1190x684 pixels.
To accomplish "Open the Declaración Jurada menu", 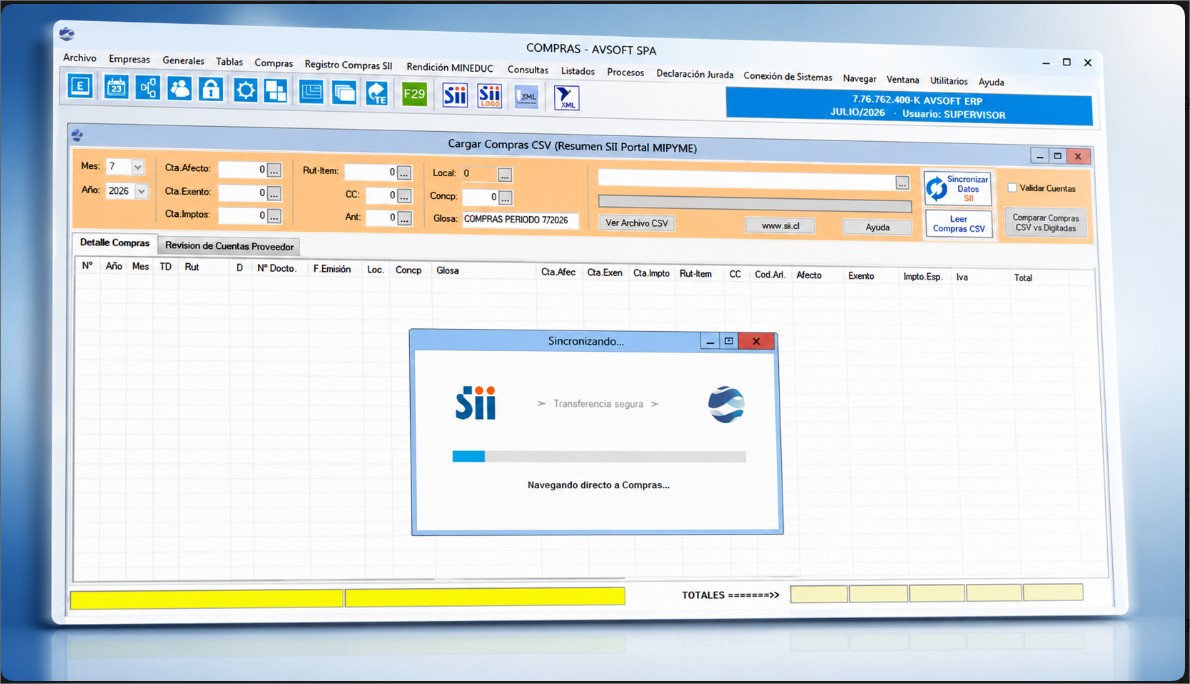I will [694, 74].
